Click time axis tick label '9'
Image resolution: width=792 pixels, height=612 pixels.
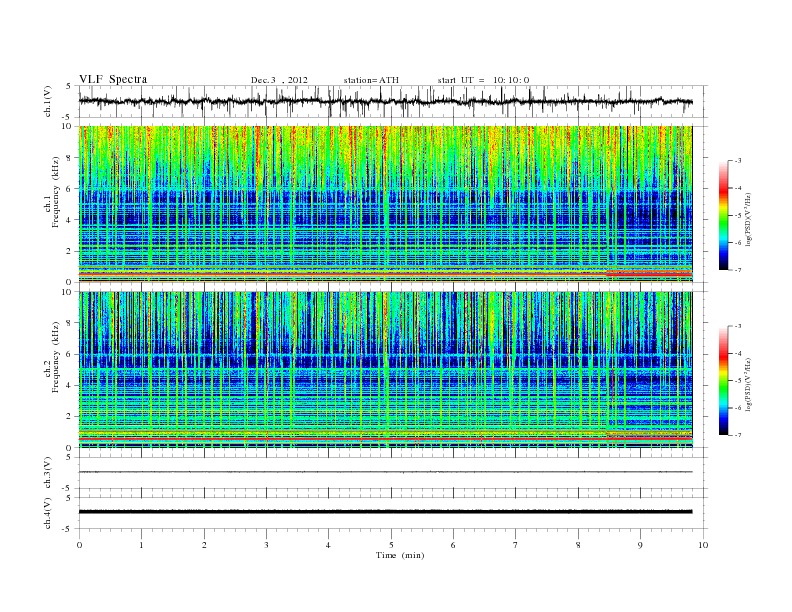pyautogui.click(x=640, y=545)
